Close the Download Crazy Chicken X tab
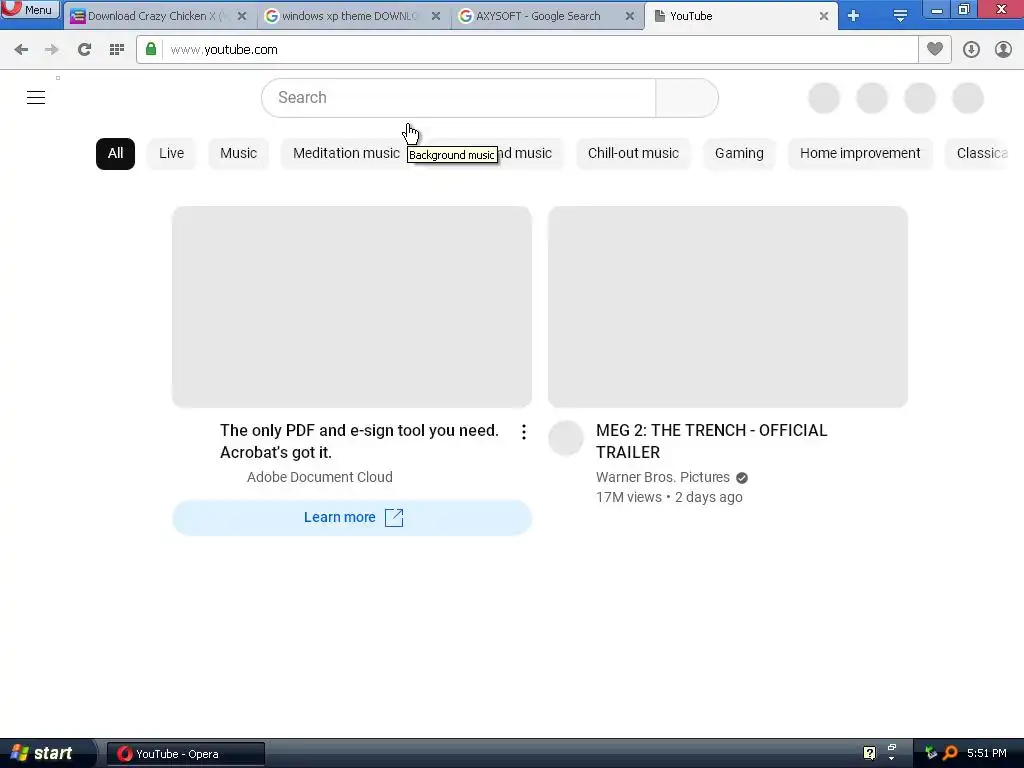Image resolution: width=1024 pixels, height=768 pixels. click(242, 16)
